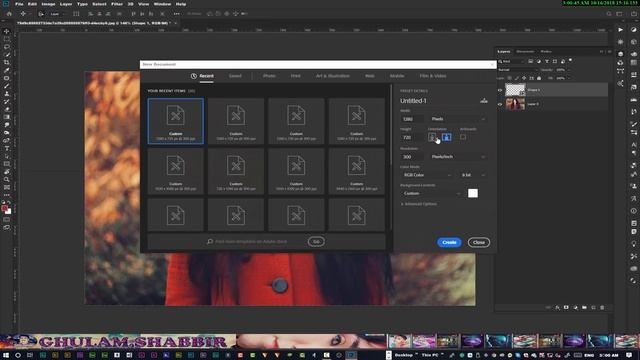Click the Shape 1 layer thumbnail
Viewport: 640px width, 360px height.
click(x=515, y=90)
